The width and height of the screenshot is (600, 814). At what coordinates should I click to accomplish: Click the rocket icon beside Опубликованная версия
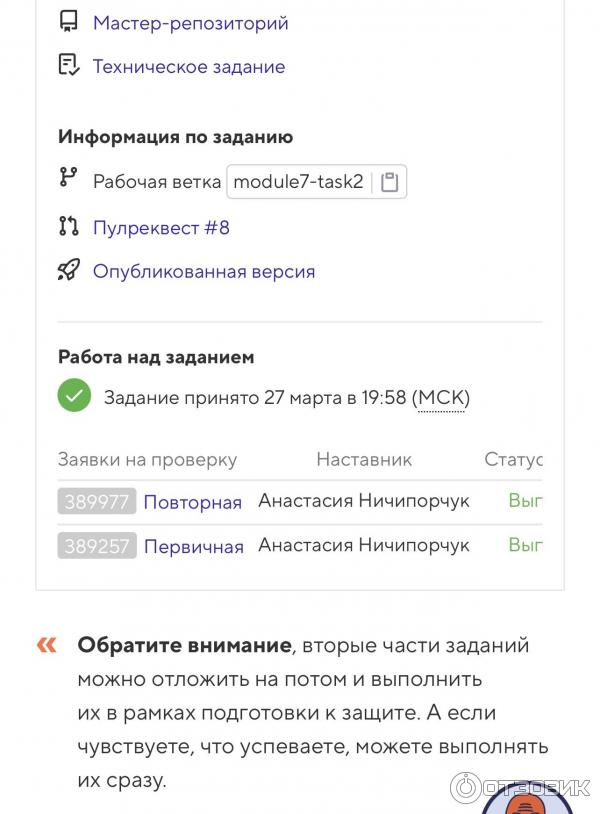coord(67,270)
